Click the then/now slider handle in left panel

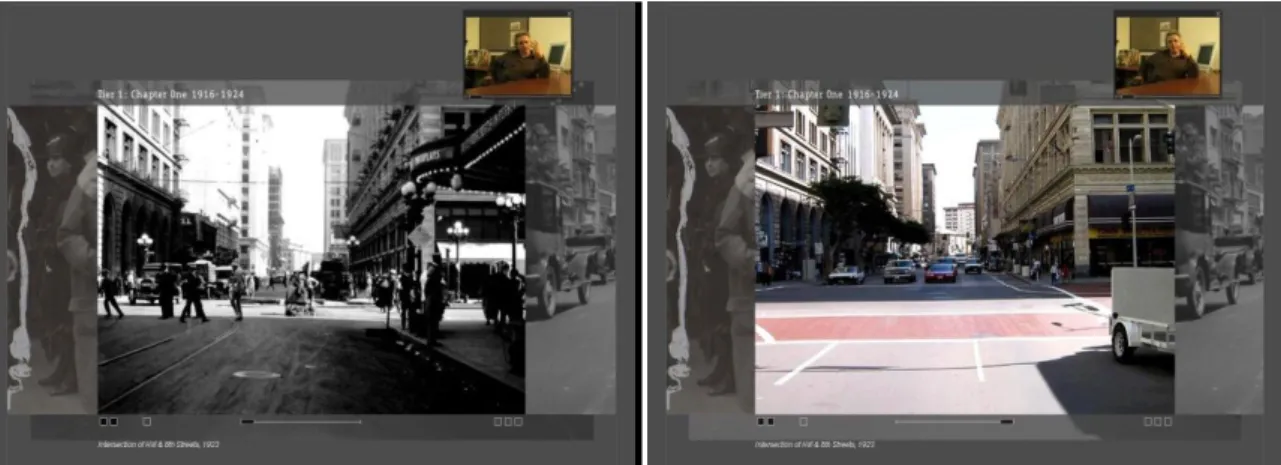247,421
